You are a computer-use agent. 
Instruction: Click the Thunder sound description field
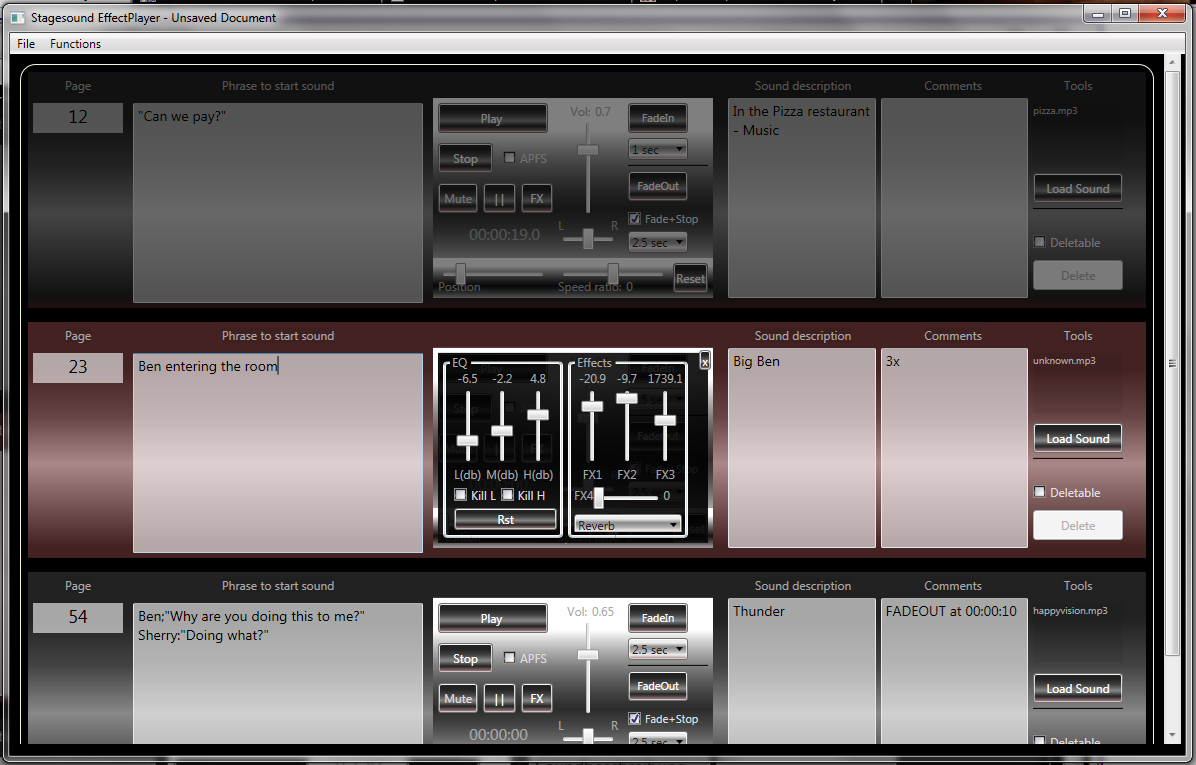(x=802, y=671)
